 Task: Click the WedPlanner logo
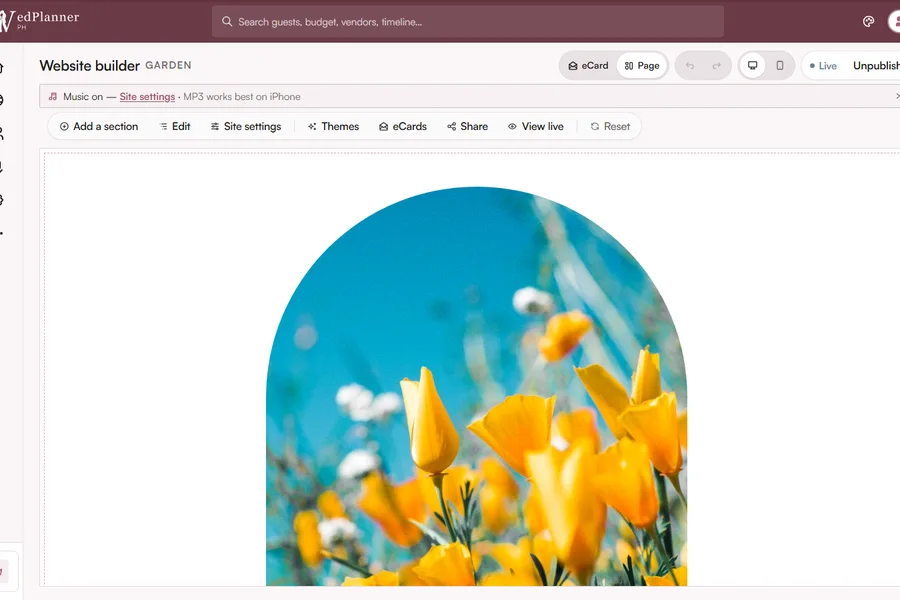pos(39,20)
